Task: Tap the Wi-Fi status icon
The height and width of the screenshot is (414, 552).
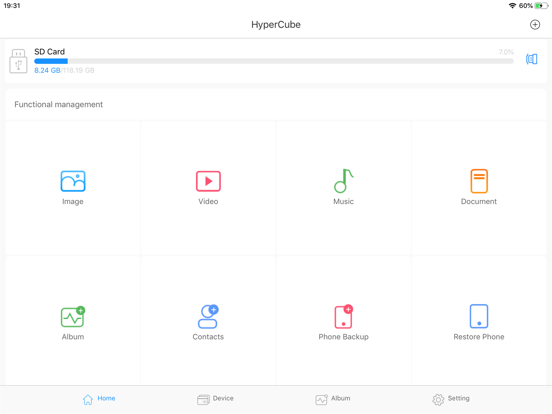Action: (x=512, y=6)
